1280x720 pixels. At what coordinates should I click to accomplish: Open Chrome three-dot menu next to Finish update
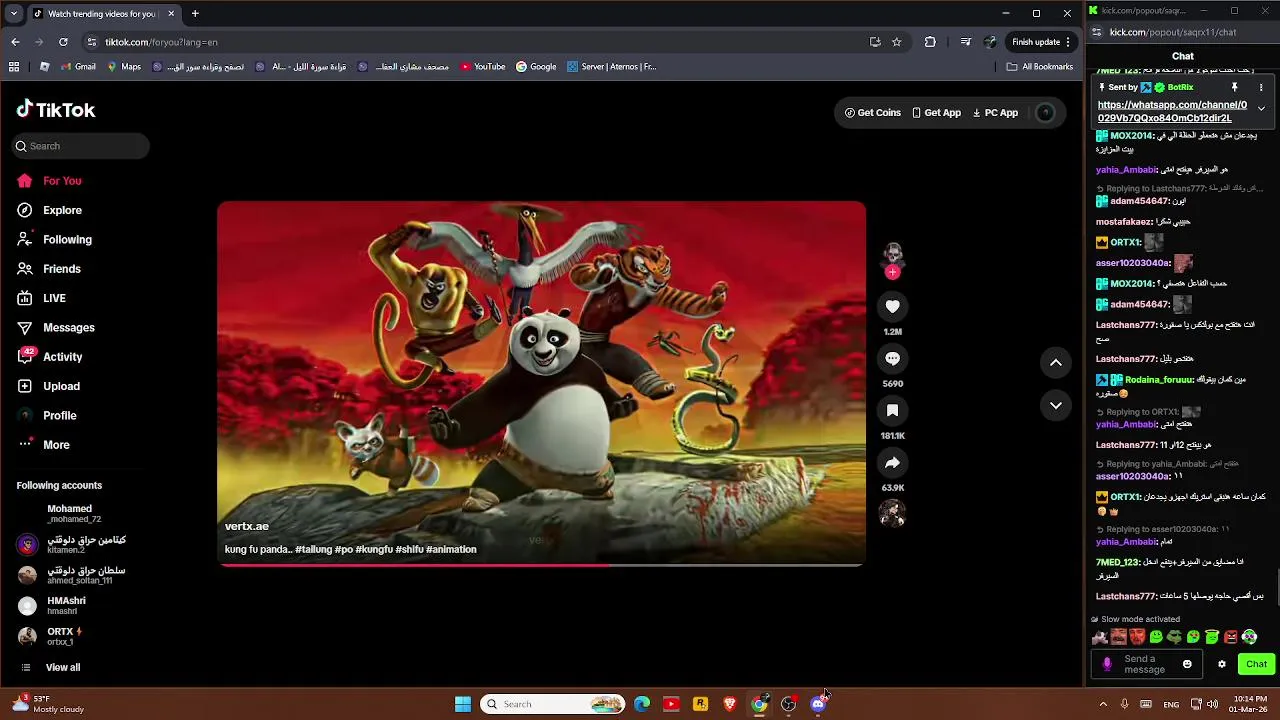(x=1068, y=42)
